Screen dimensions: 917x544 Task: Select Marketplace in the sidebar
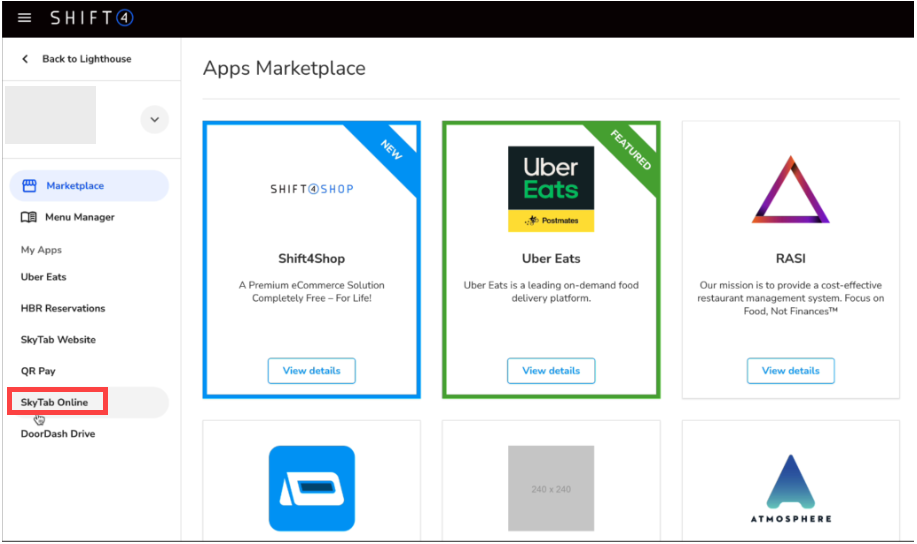click(89, 186)
